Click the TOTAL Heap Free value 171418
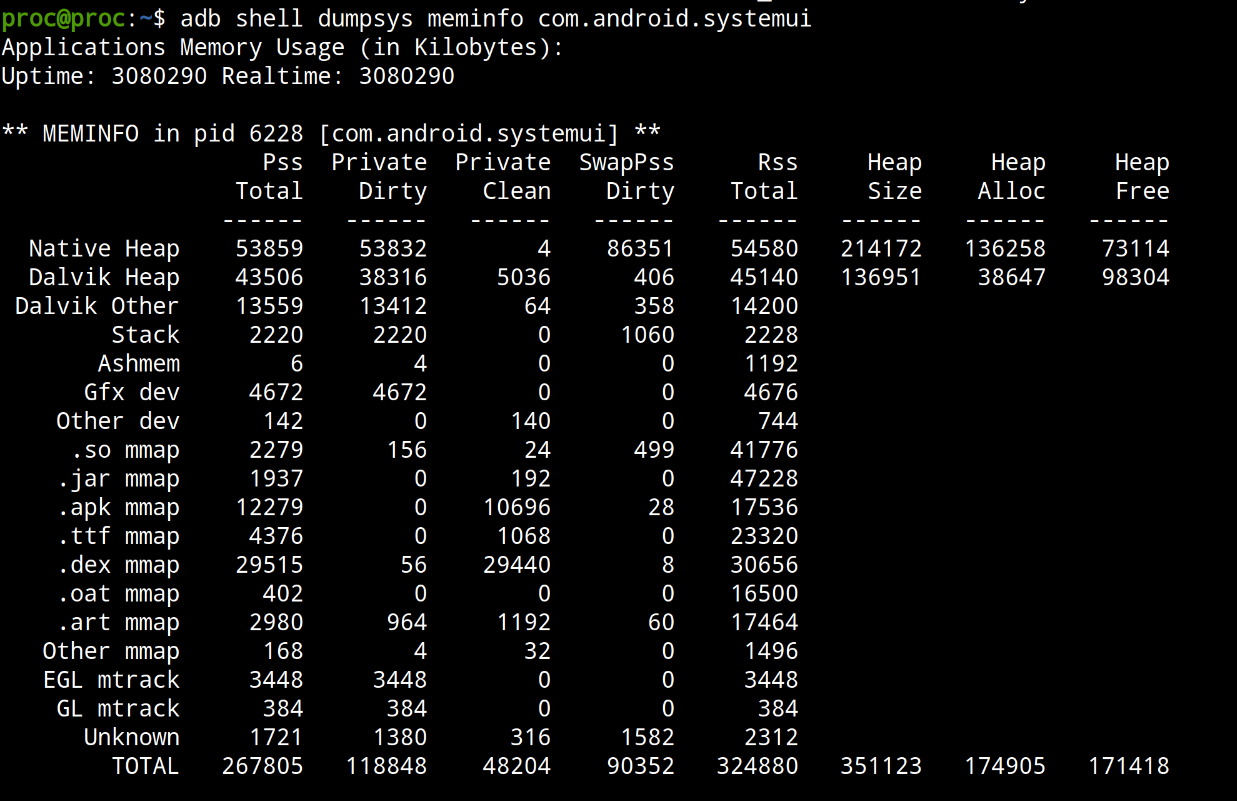This screenshot has width=1237, height=801. (1128, 767)
